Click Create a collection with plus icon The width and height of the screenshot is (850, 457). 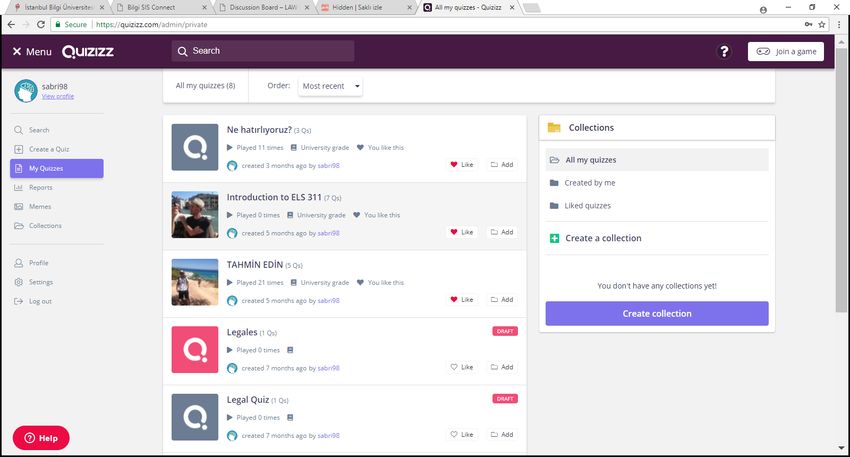(595, 238)
